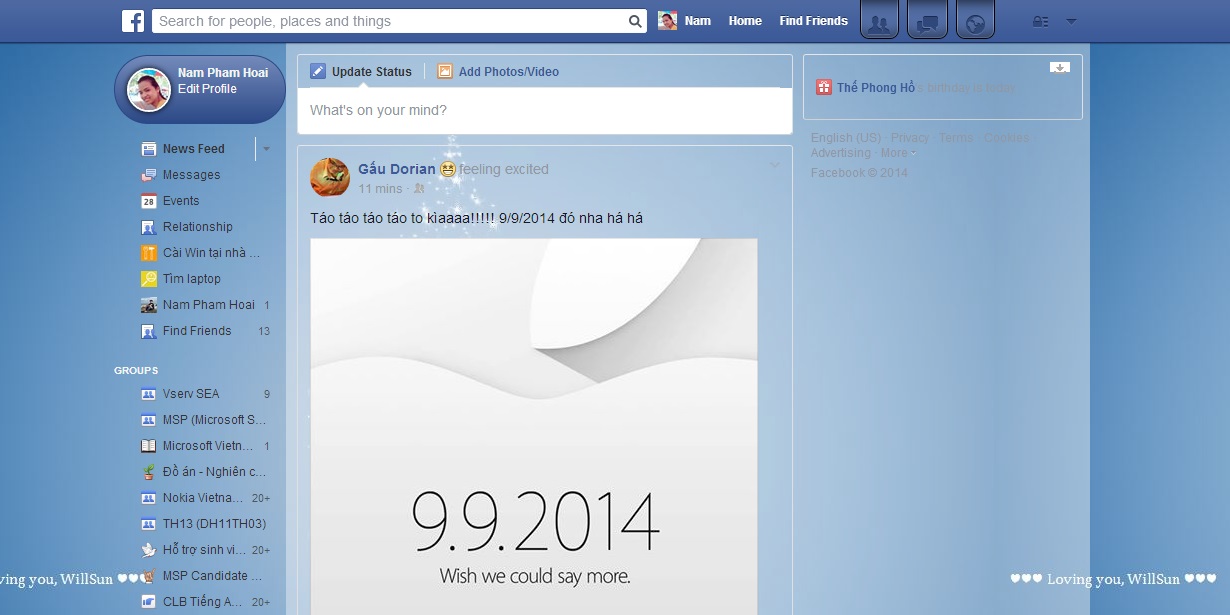Image resolution: width=1230 pixels, height=615 pixels.
Task: Click the Relationship sidebar icon
Action: coord(148,227)
